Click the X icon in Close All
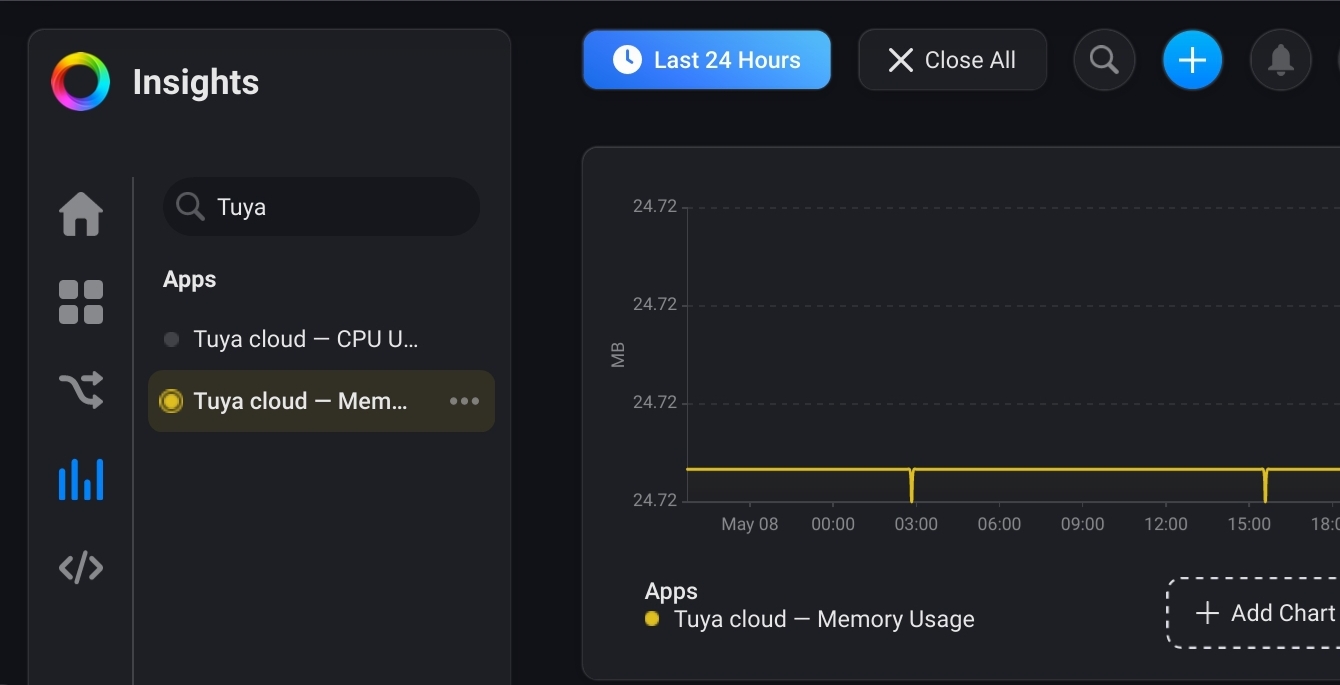 tap(901, 60)
